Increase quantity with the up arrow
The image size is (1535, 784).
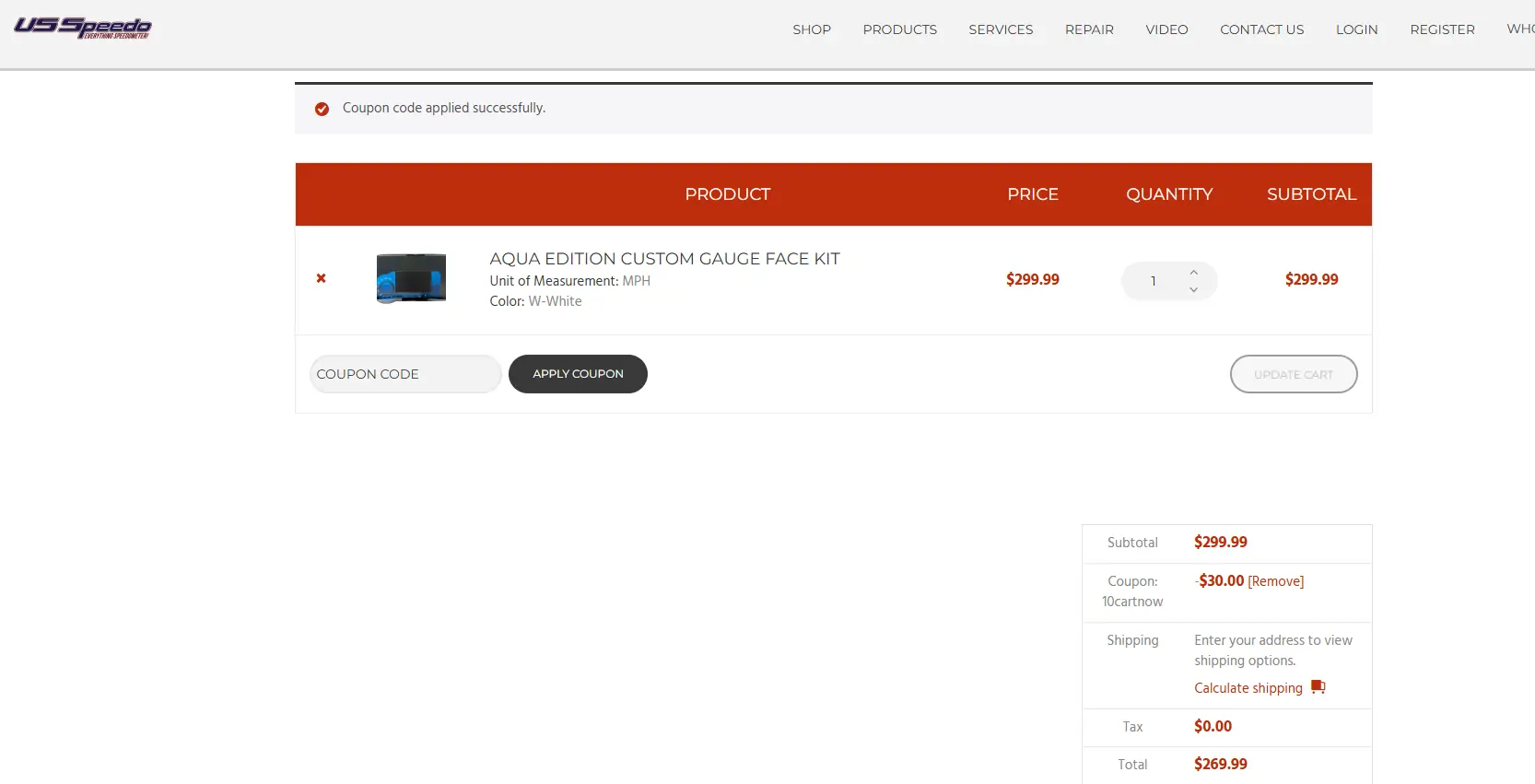[1193, 273]
